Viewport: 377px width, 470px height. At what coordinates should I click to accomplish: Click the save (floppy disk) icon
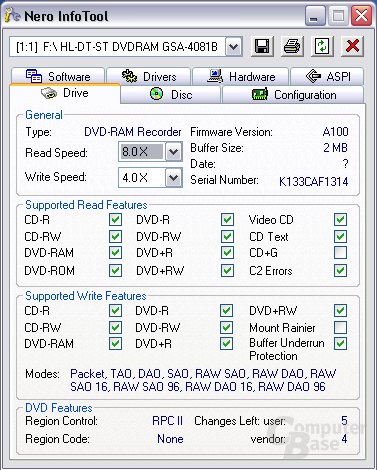point(262,46)
